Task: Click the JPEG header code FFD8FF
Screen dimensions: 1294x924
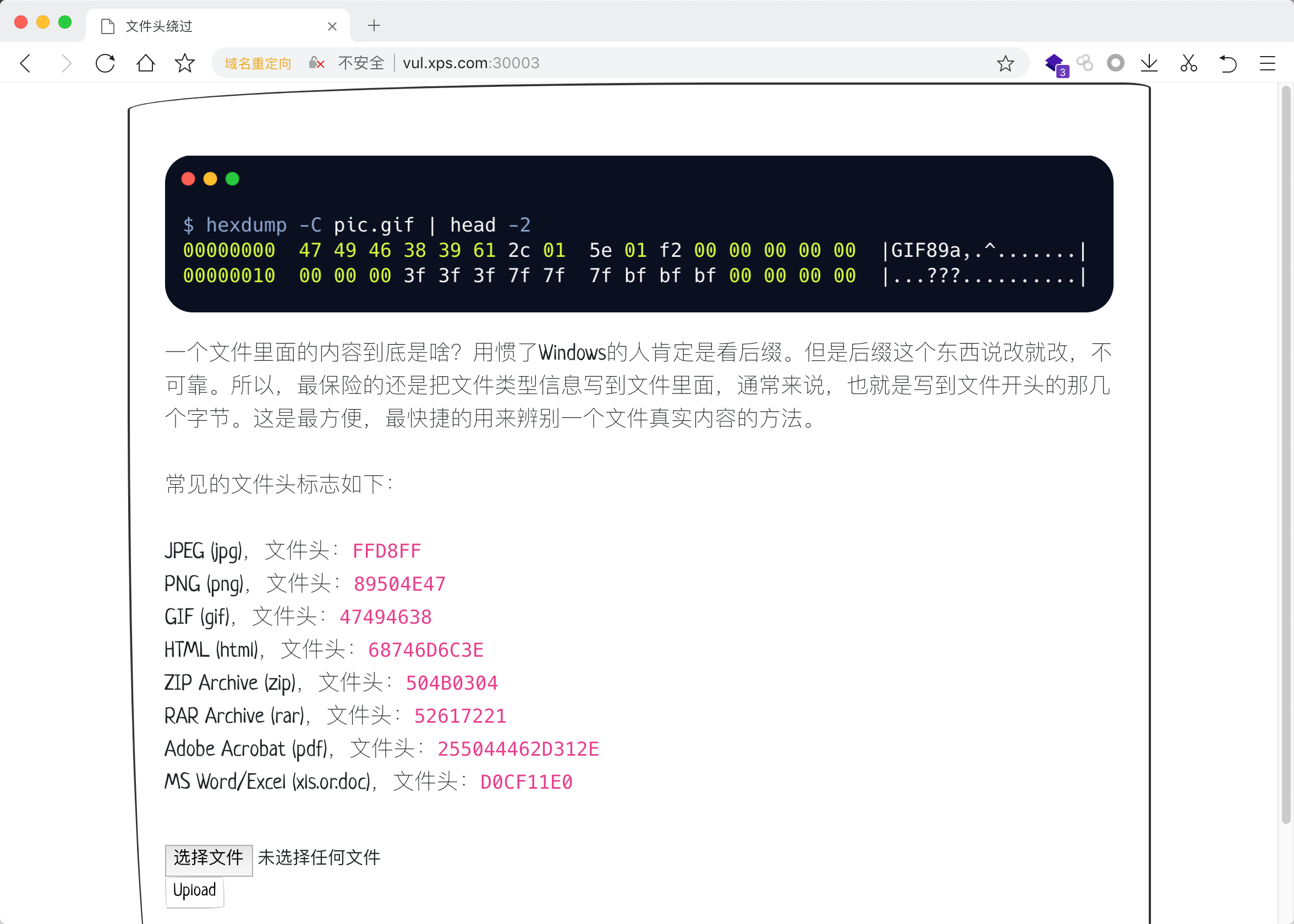Action: [387, 551]
